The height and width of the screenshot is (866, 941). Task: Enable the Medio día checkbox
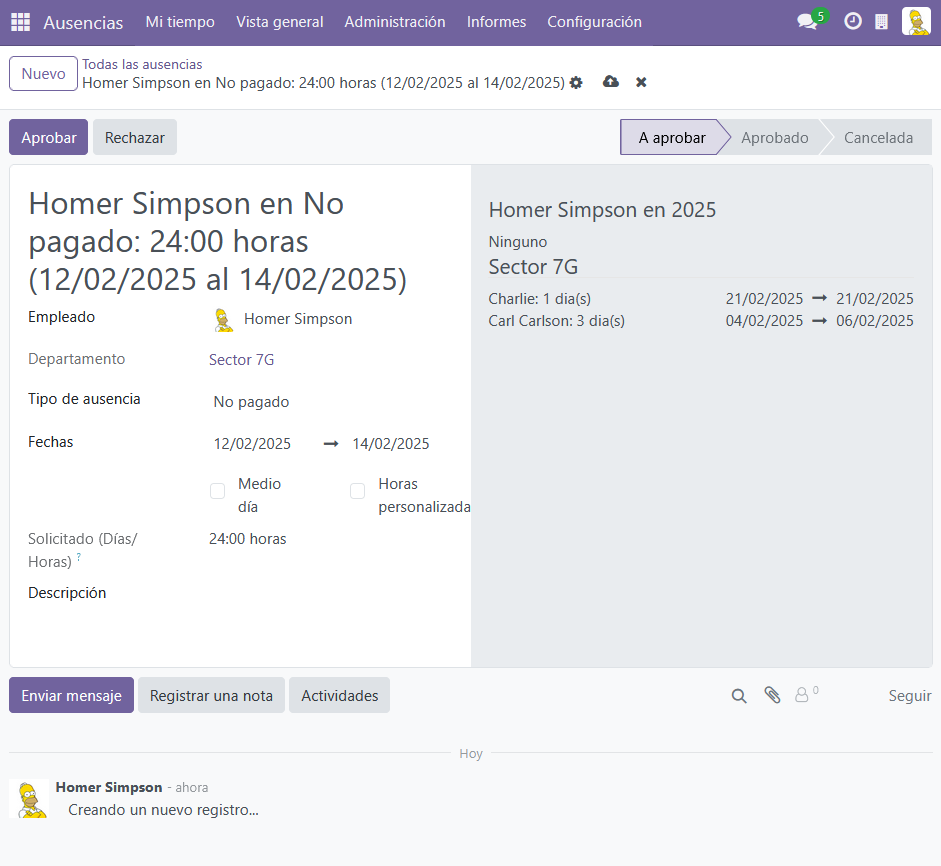point(217,491)
